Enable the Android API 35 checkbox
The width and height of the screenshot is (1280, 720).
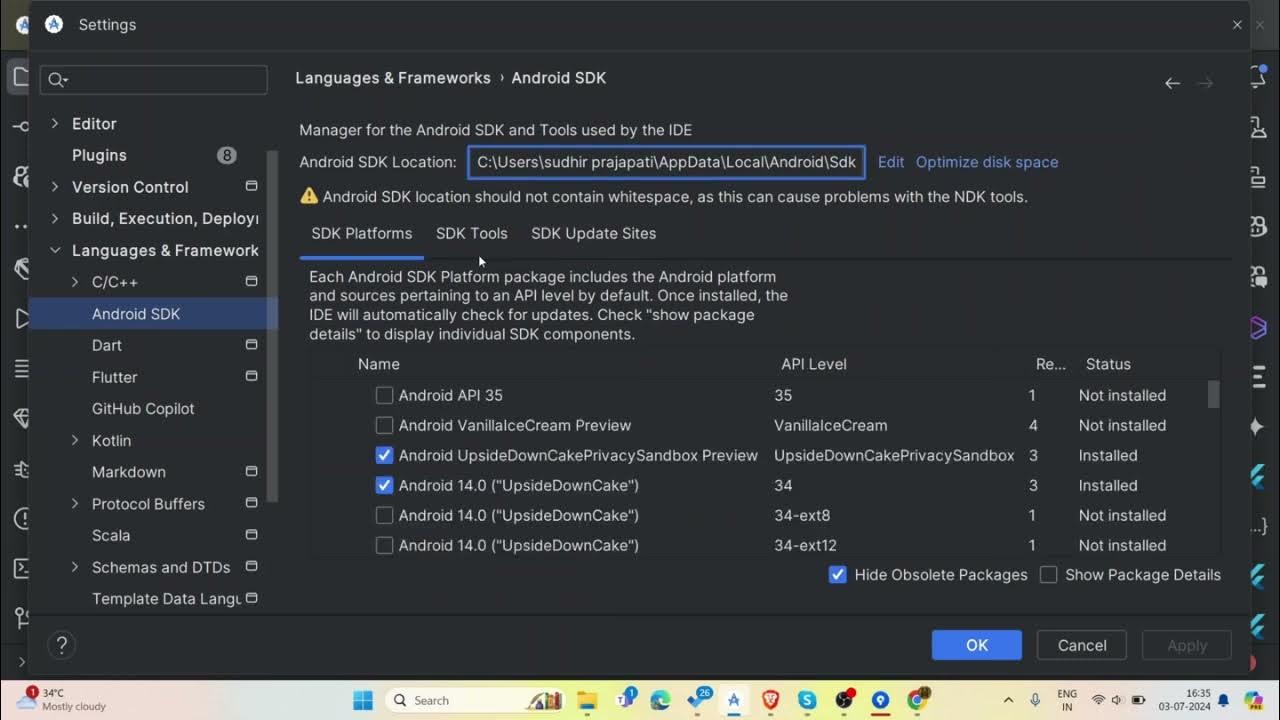click(384, 395)
